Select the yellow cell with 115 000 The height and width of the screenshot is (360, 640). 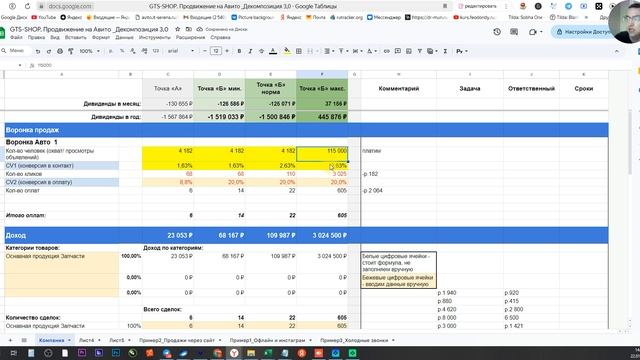[x=322, y=154]
